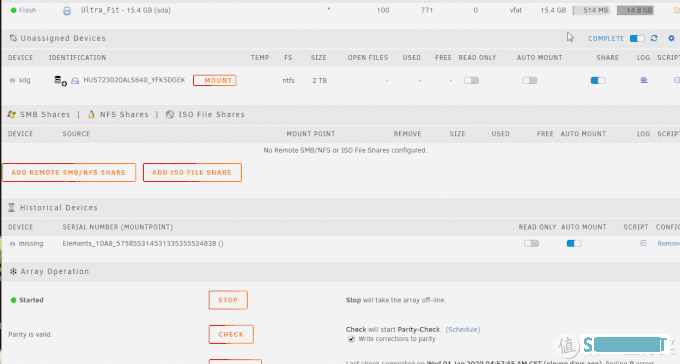680x364 pixels.
Task: Click the missing device status icon
Action: click(13, 244)
